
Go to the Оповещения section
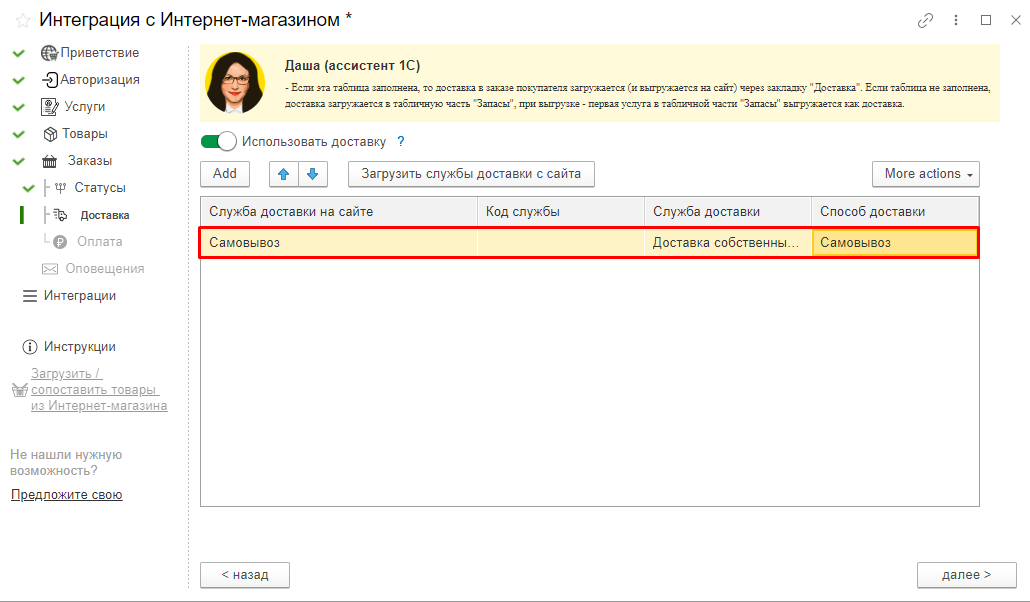click(x=104, y=268)
